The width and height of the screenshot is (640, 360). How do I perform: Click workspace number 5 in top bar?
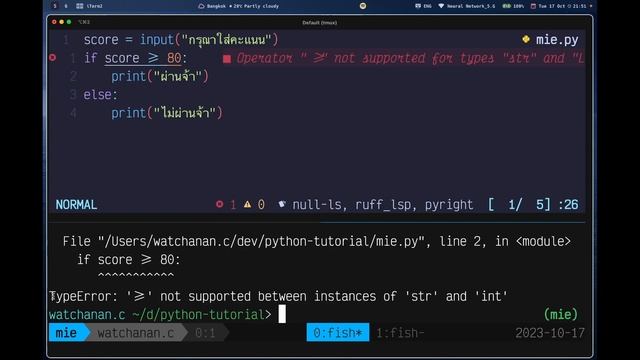click(55, 6)
